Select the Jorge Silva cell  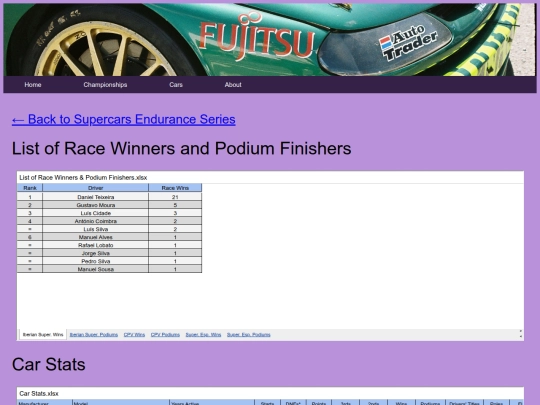click(x=96, y=253)
